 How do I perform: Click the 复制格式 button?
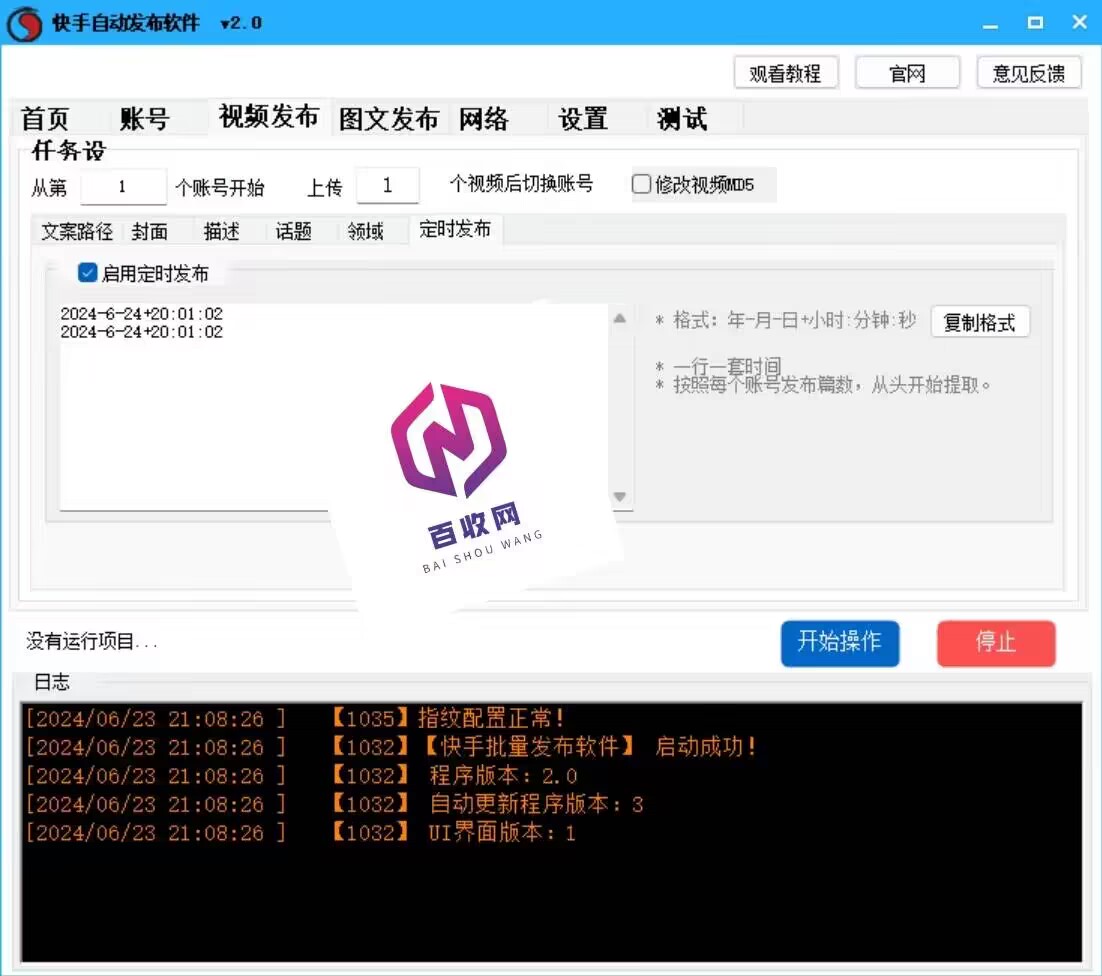click(x=980, y=323)
